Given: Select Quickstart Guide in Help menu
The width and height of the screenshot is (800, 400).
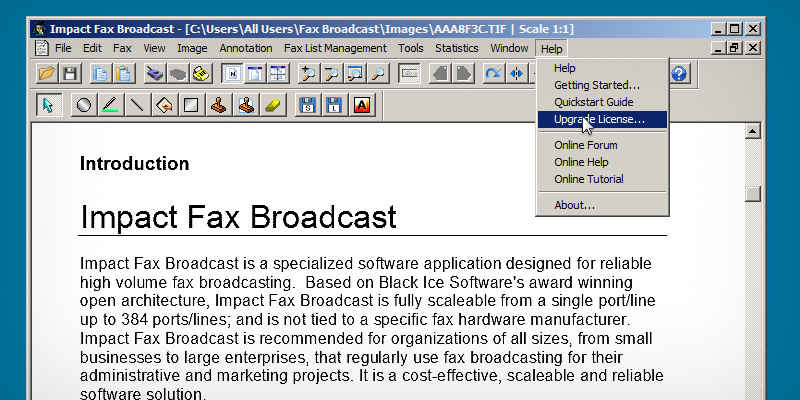Looking at the screenshot, I should point(594,102).
